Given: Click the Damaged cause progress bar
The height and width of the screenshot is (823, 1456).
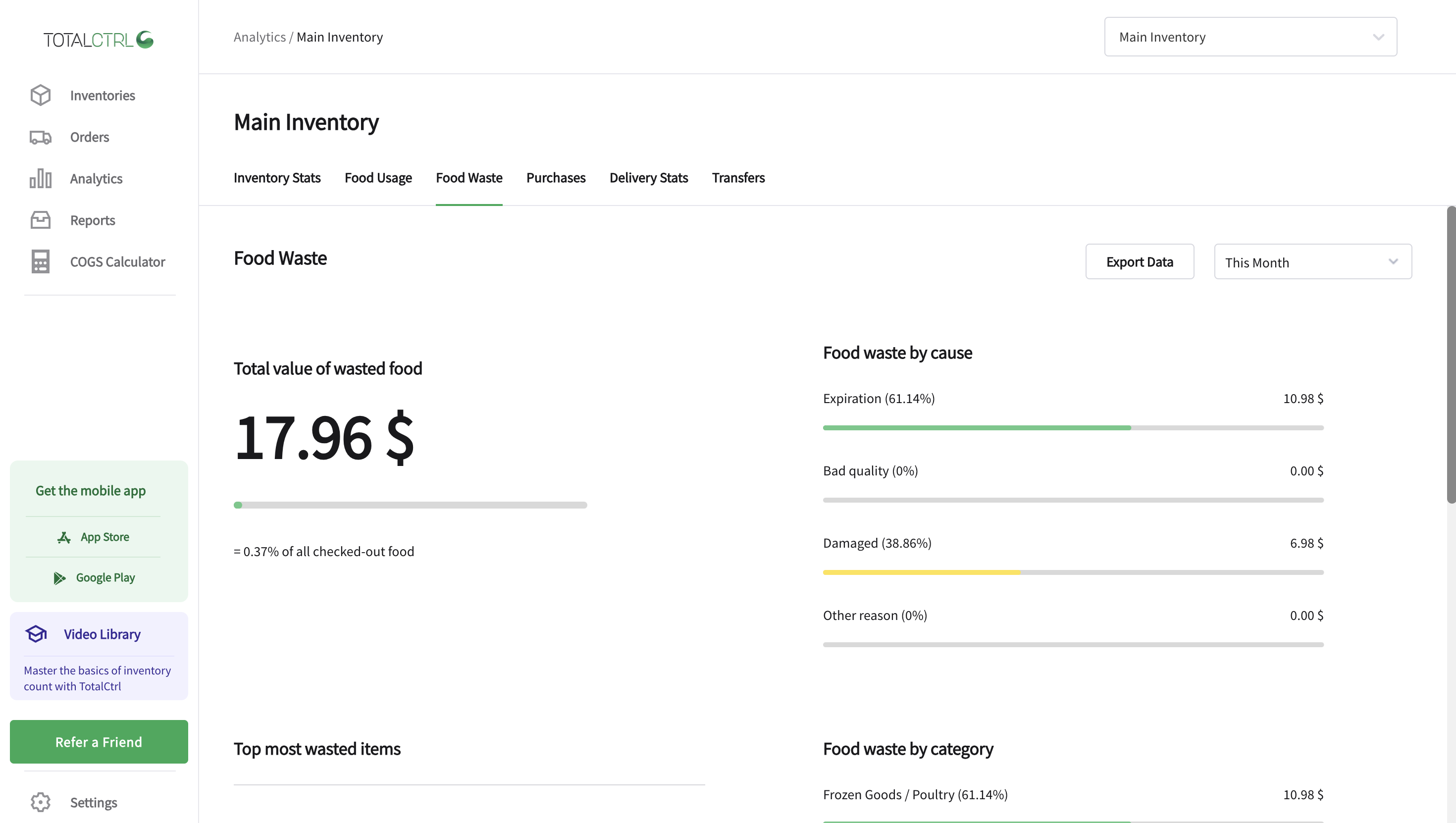Looking at the screenshot, I should [x=1073, y=572].
